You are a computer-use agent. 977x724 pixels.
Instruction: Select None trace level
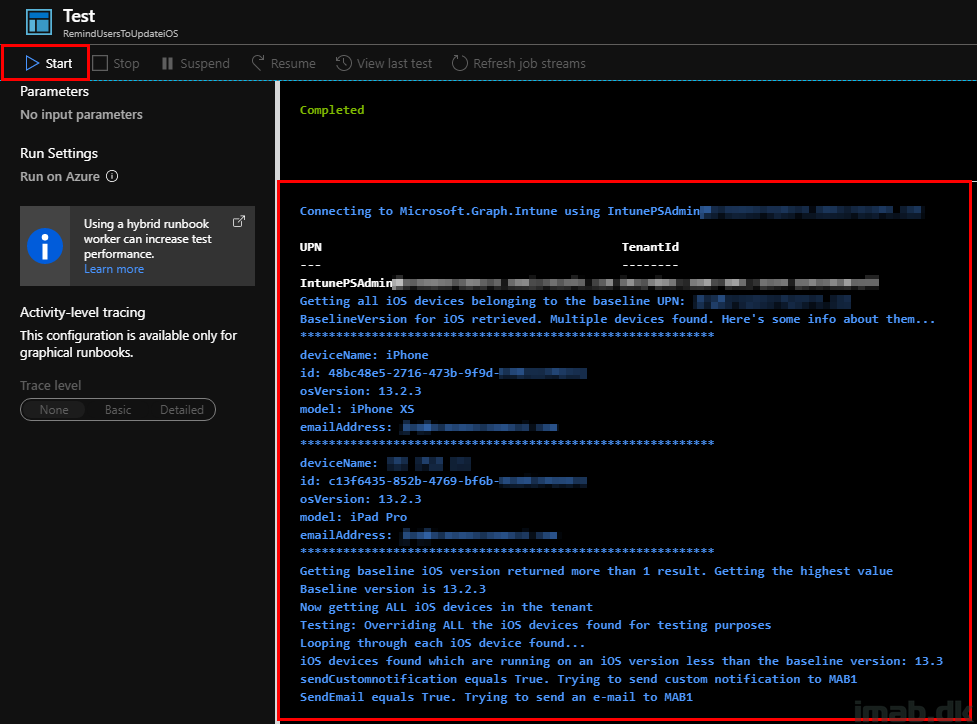[54, 410]
